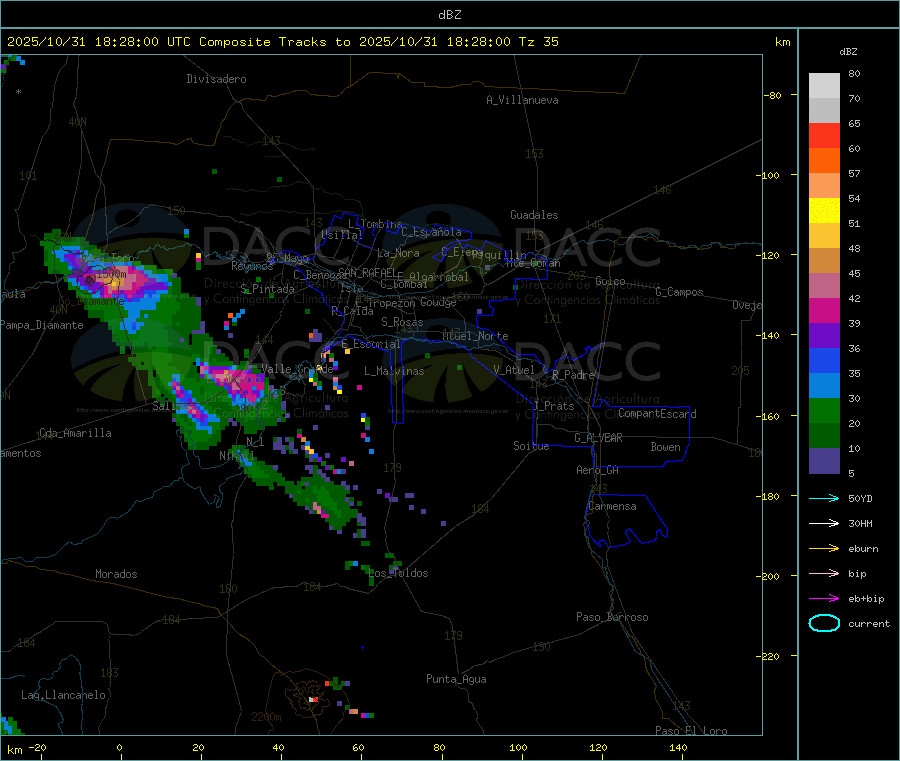Click the 'Divisadero' map label
The height and width of the screenshot is (761, 900).
[216, 79]
